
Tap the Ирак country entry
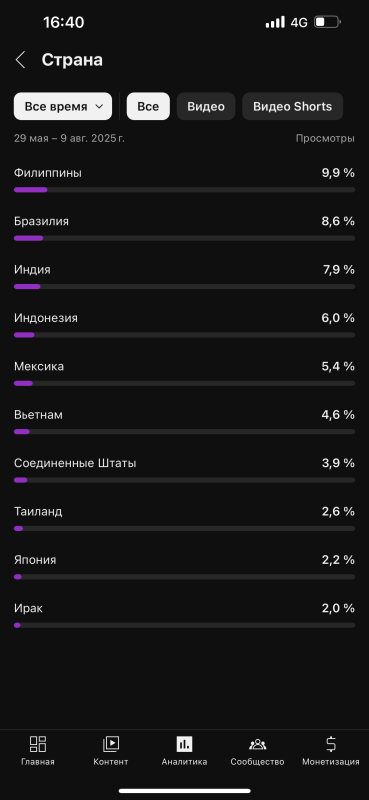(184, 615)
